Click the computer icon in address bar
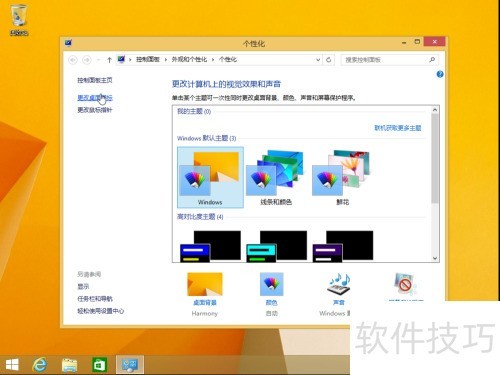 point(121,60)
